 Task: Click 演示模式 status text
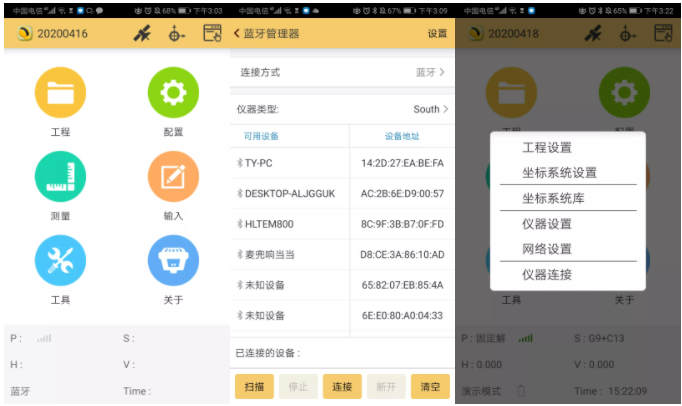click(481, 391)
